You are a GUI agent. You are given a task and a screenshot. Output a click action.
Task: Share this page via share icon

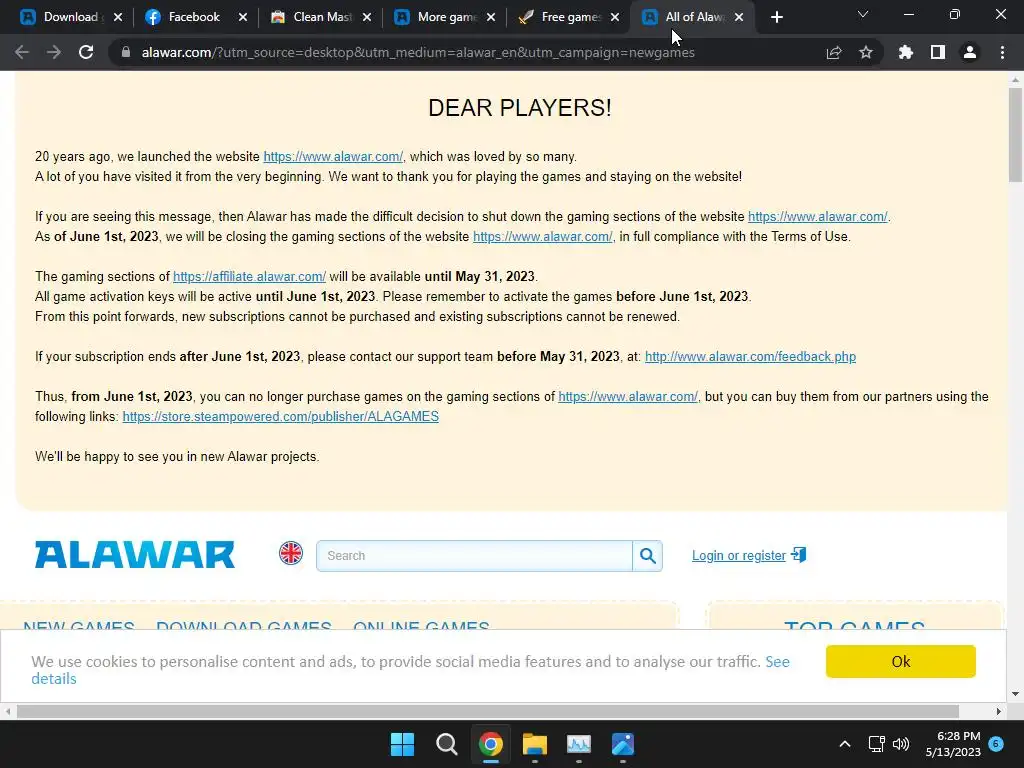(x=834, y=52)
